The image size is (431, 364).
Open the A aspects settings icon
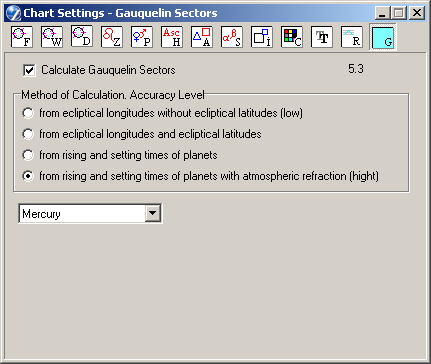click(x=202, y=37)
